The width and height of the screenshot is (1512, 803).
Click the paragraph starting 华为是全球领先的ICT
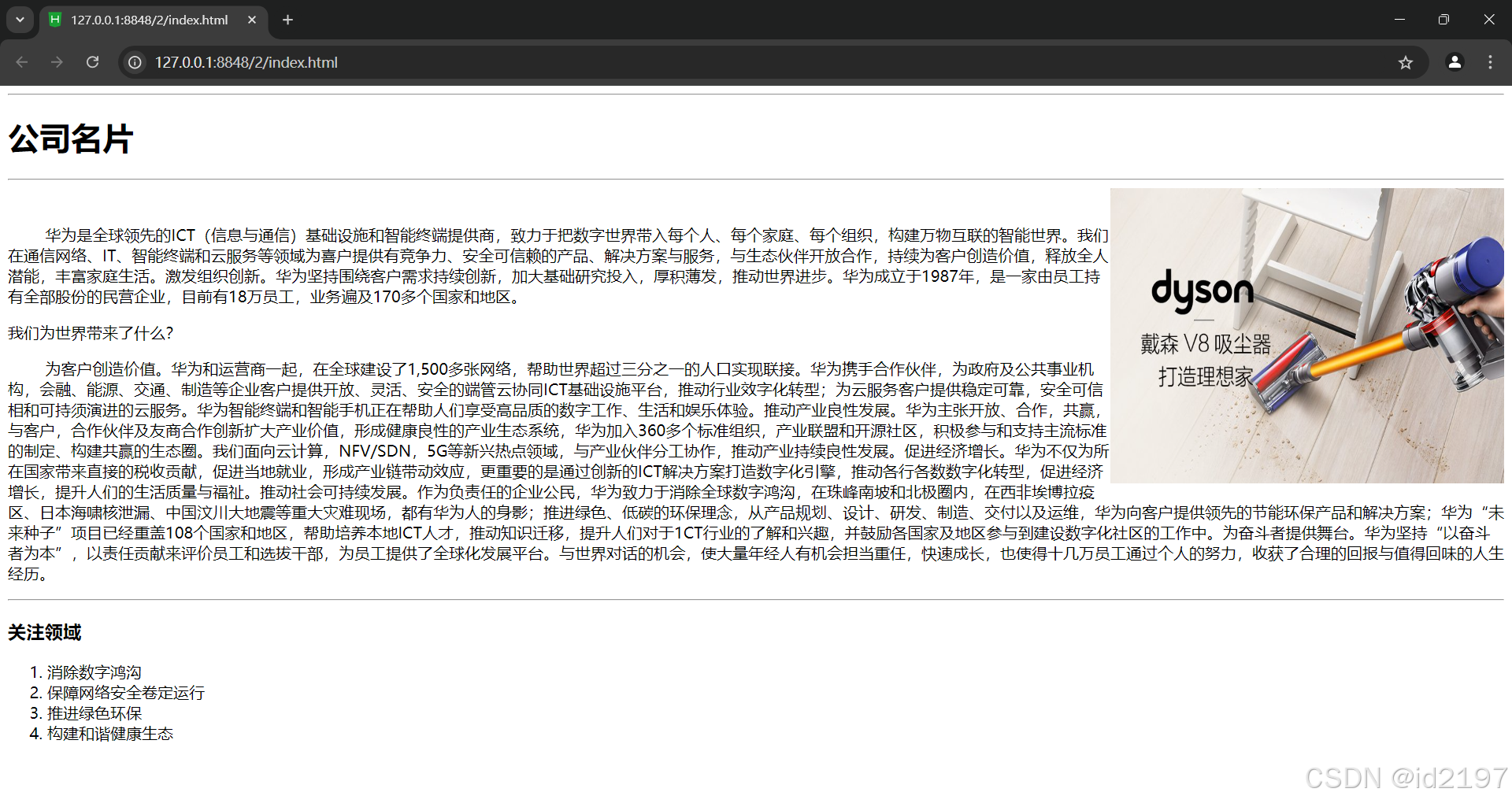pos(558,266)
